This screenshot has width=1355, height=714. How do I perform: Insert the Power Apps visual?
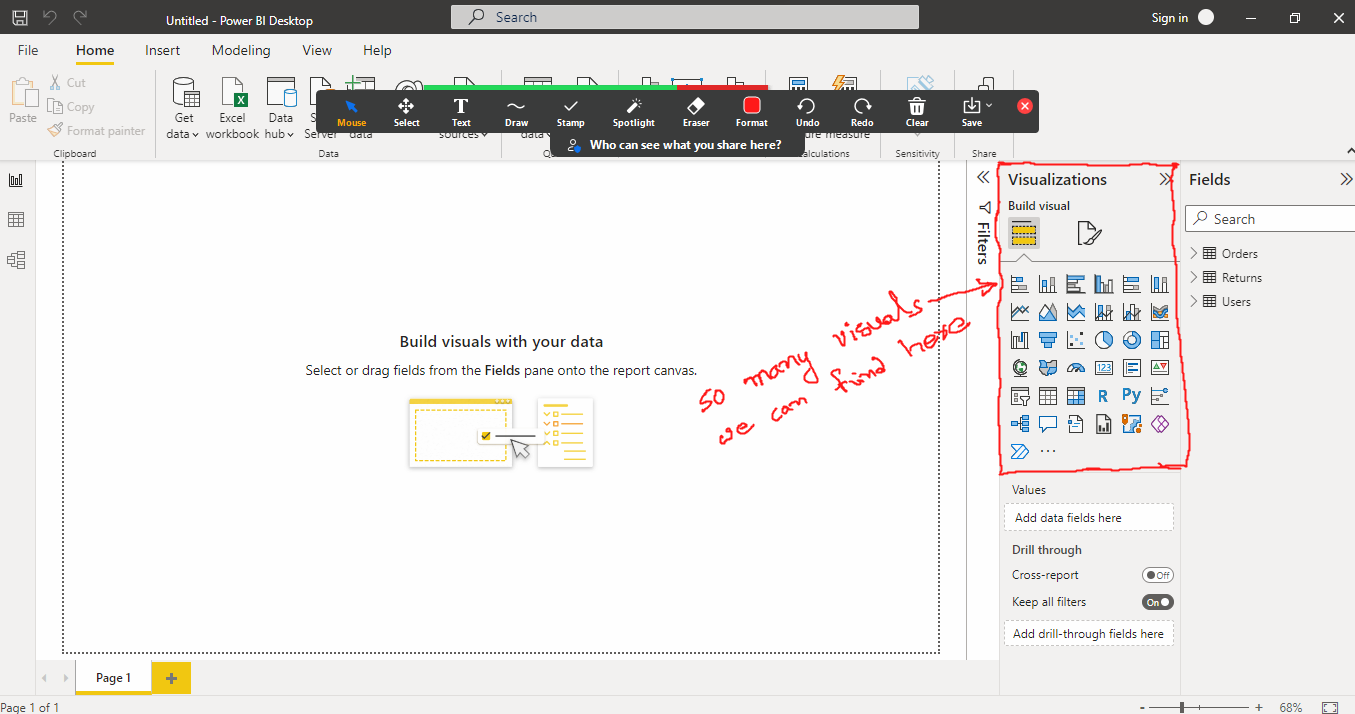point(1159,424)
